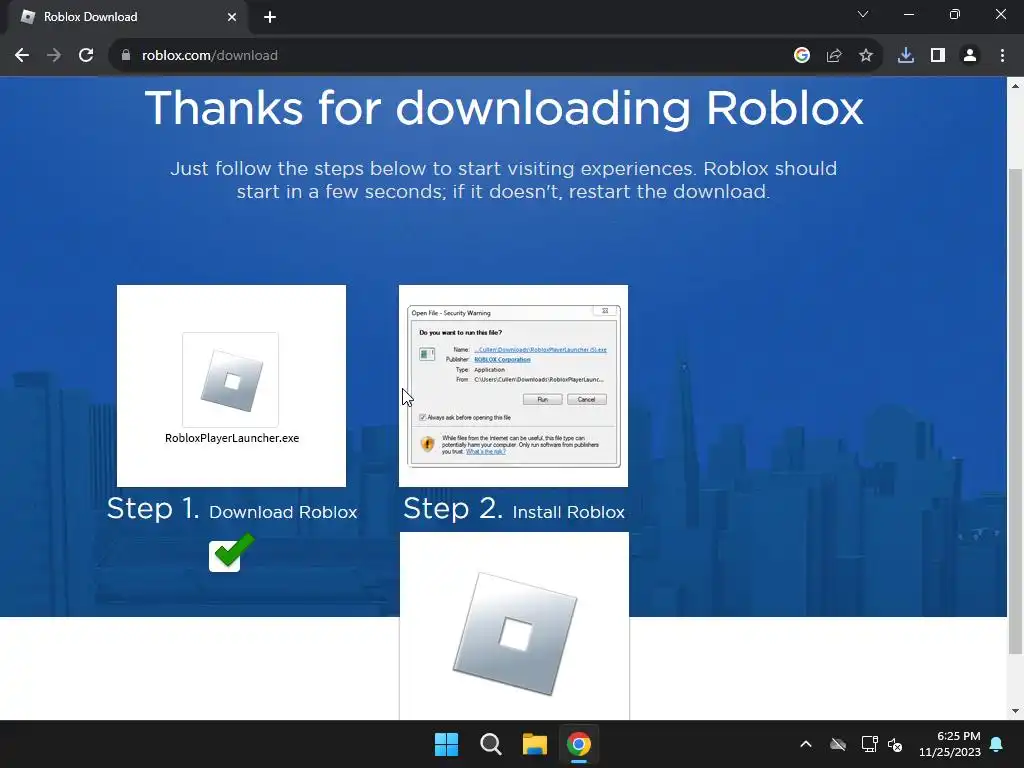Minimize the Chrome window
Image resolution: width=1024 pixels, height=768 pixels.
tap(908, 14)
